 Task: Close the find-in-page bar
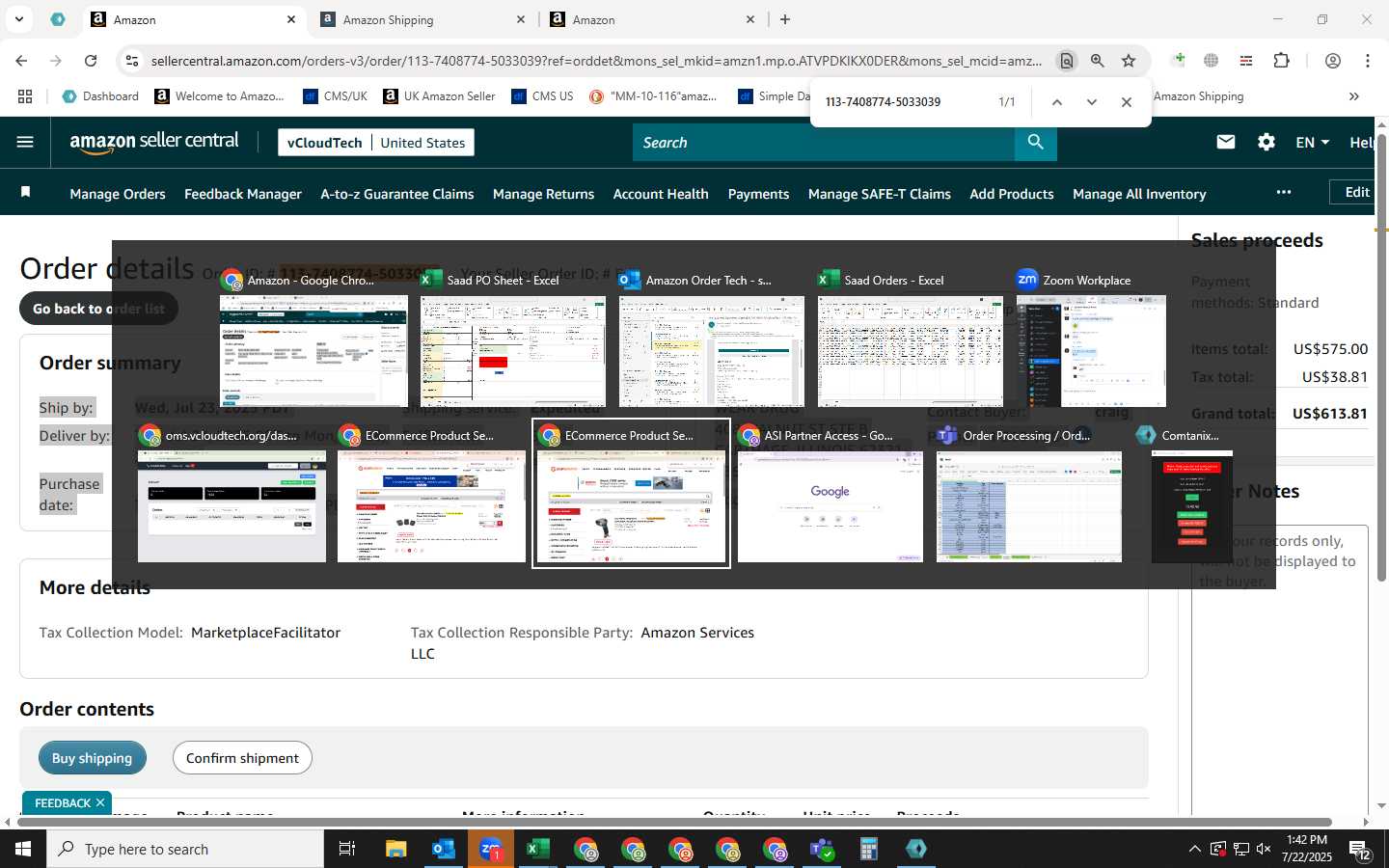click(x=1126, y=102)
